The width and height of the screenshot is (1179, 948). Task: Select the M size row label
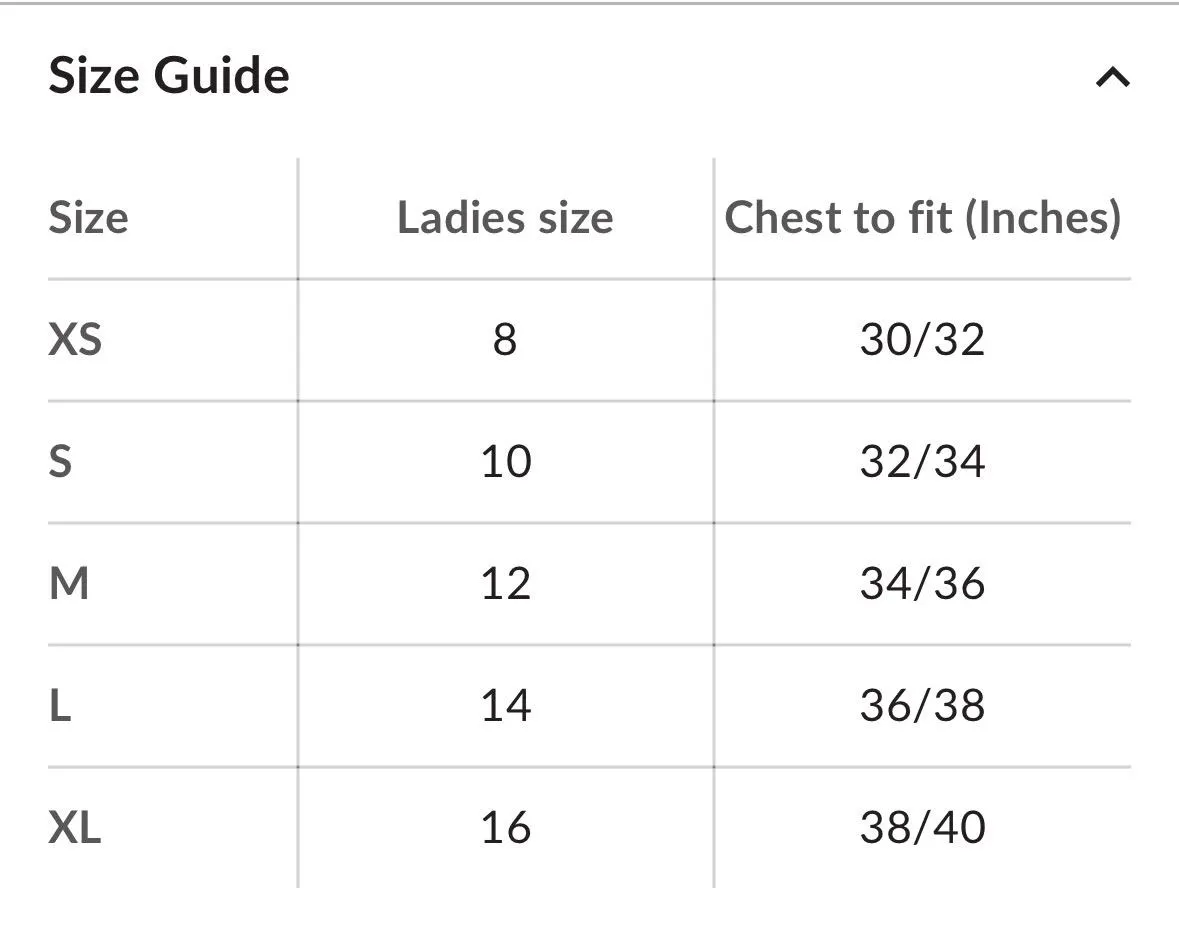pos(69,584)
